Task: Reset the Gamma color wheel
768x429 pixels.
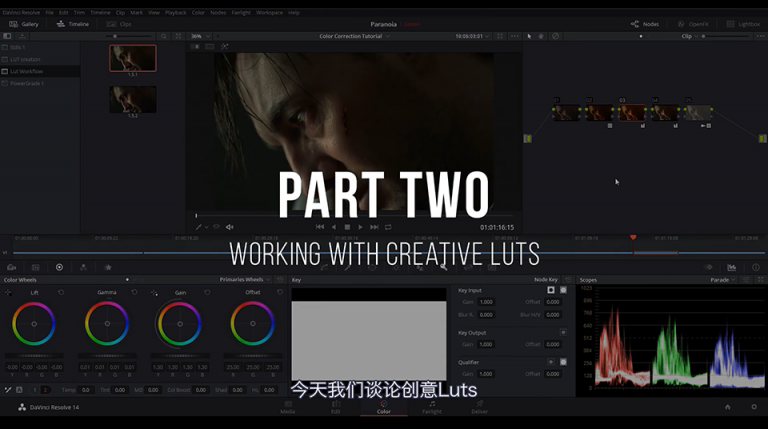Action: tap(134, 292)
